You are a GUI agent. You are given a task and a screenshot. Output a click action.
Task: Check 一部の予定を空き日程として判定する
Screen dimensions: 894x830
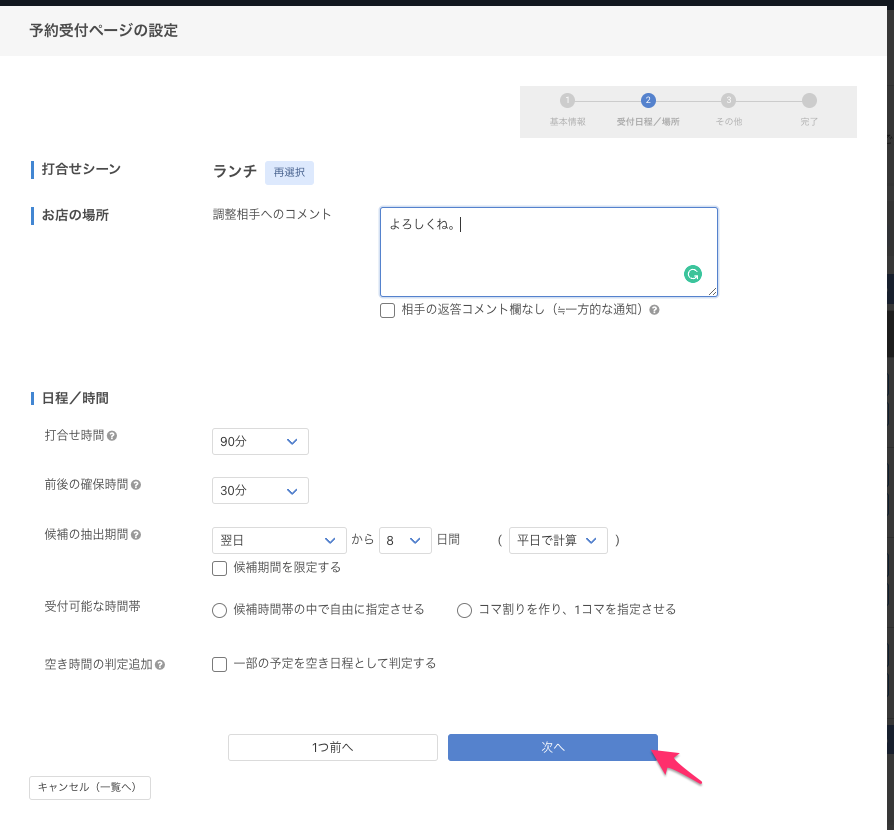click(220, 664)
